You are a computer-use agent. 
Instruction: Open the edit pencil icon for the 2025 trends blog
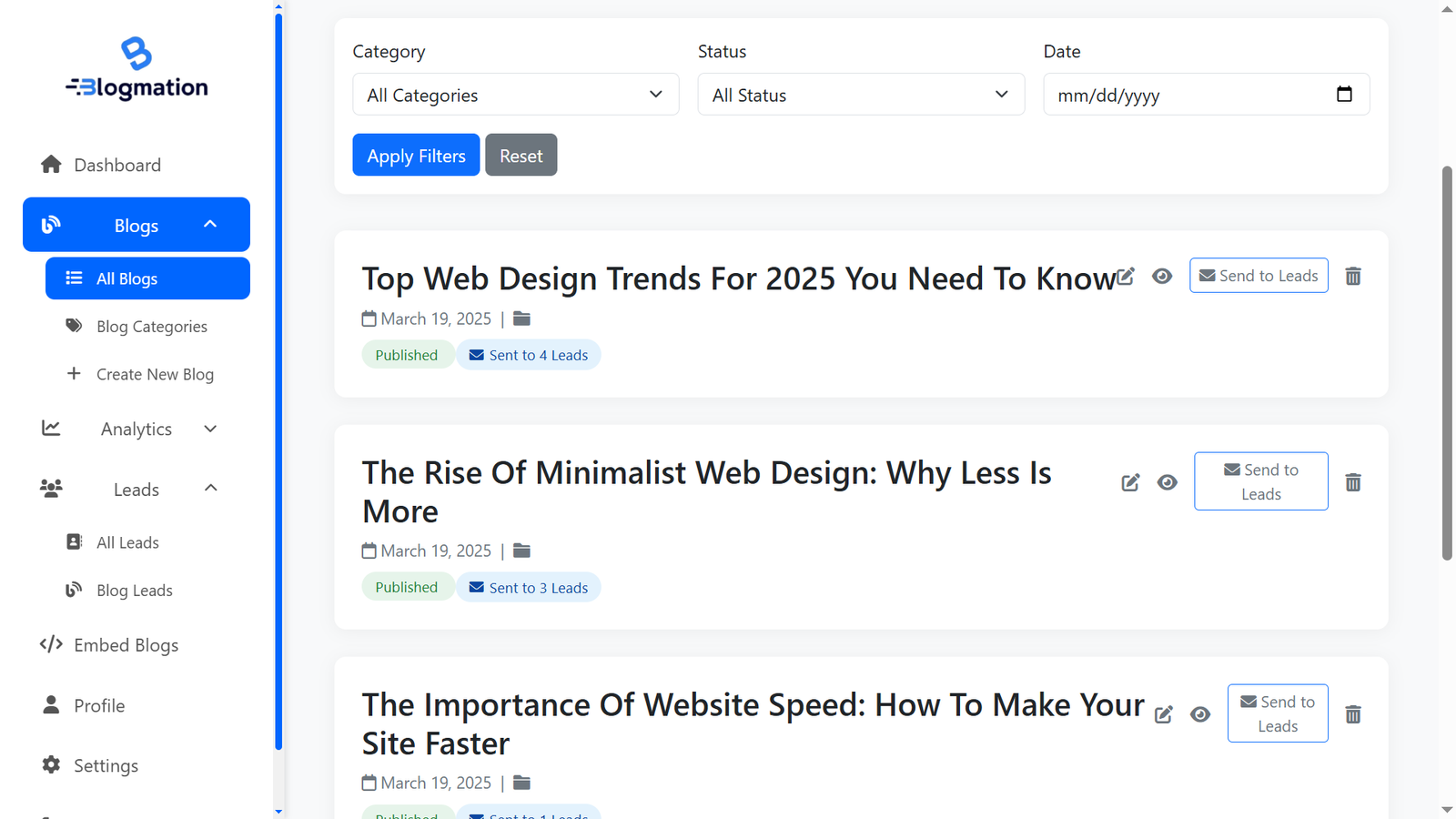[x=1127, y=276]
